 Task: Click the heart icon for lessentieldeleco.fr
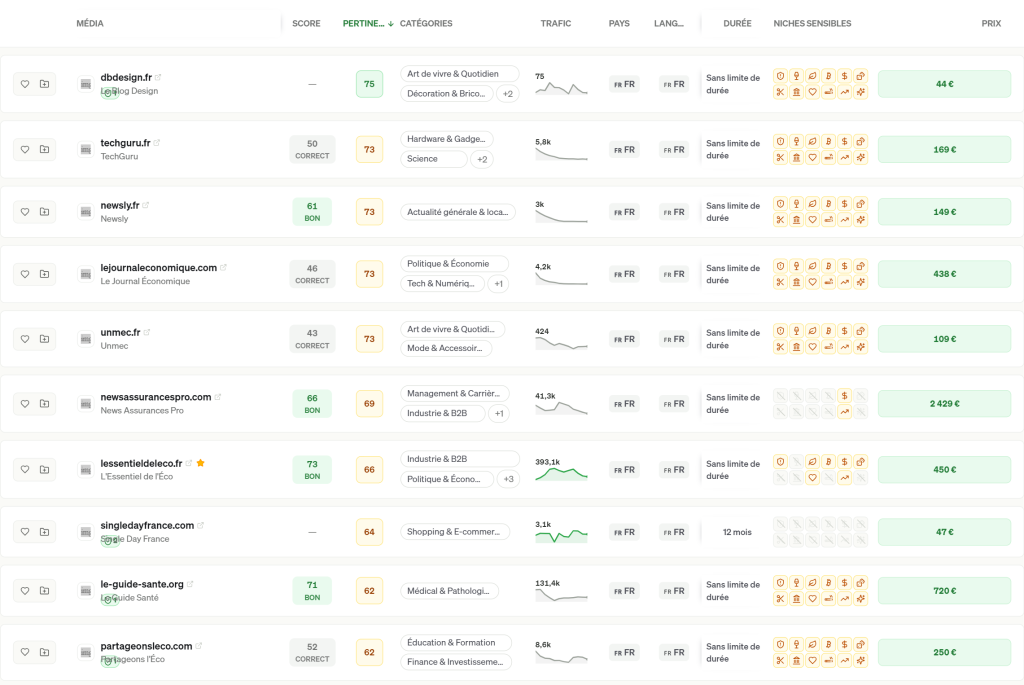[x=25, y=470]
